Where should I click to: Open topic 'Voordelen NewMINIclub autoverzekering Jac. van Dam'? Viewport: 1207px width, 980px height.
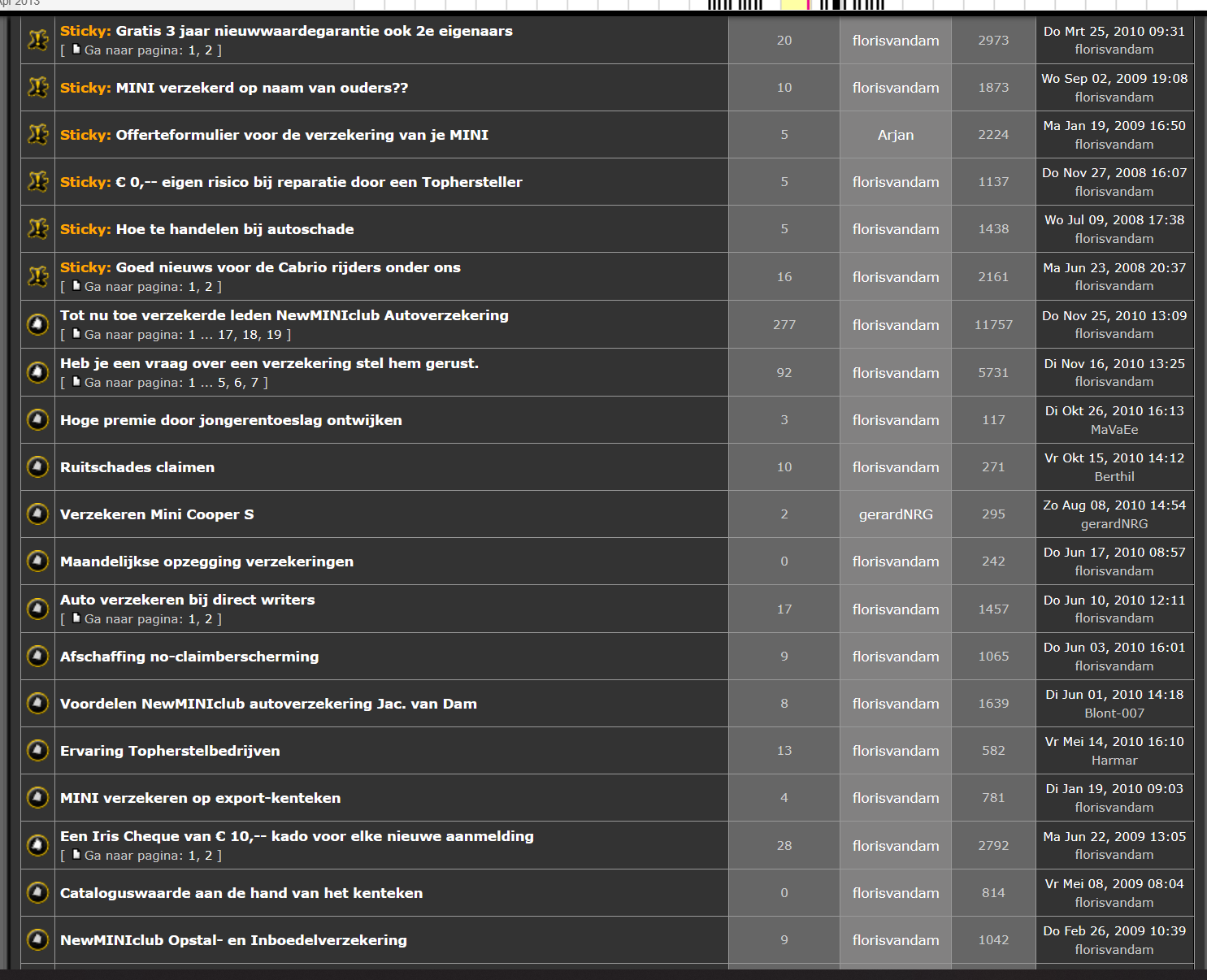(x=268, y=704)
